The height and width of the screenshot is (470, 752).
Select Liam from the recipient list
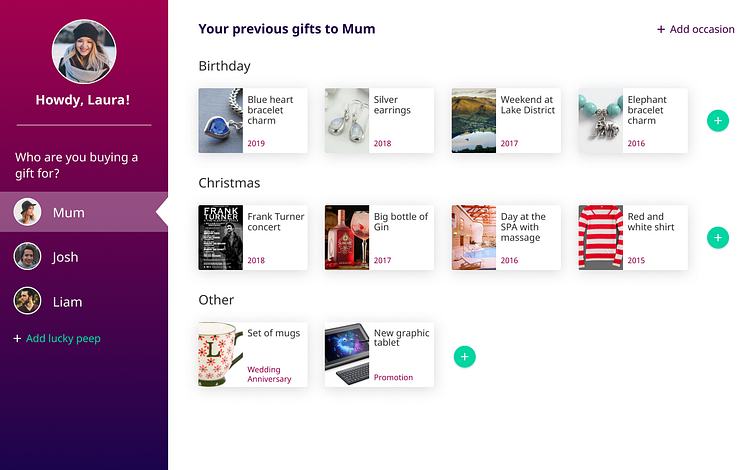[67, 301]
